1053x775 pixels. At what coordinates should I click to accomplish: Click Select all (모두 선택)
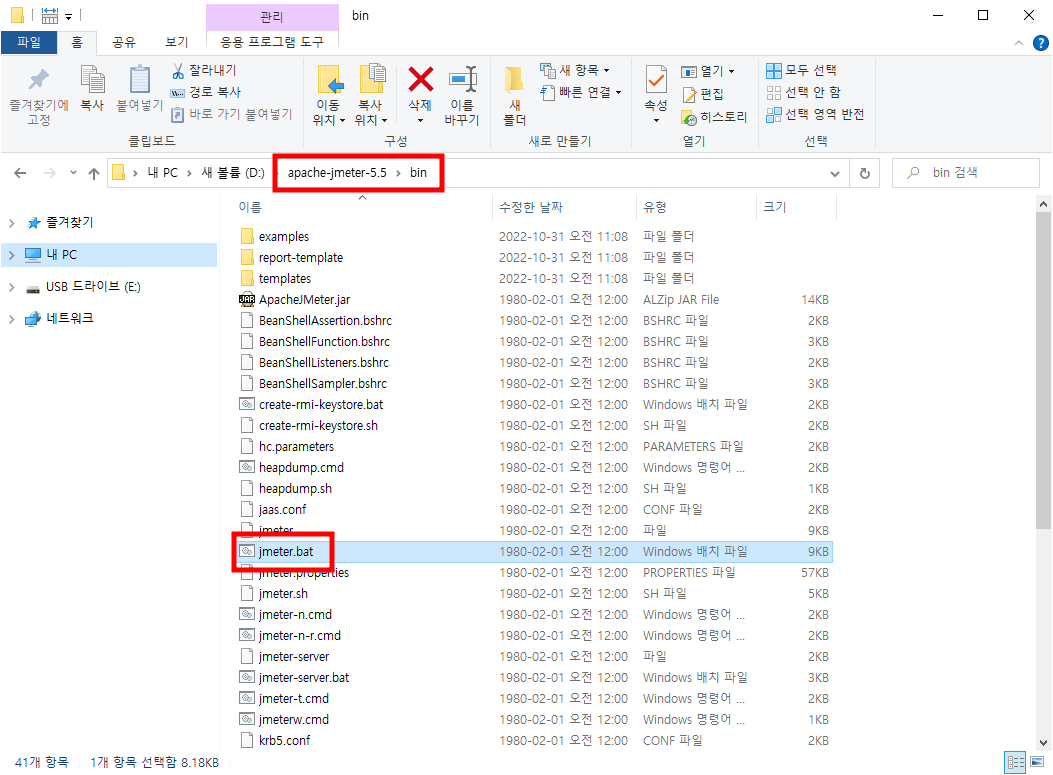802,70
